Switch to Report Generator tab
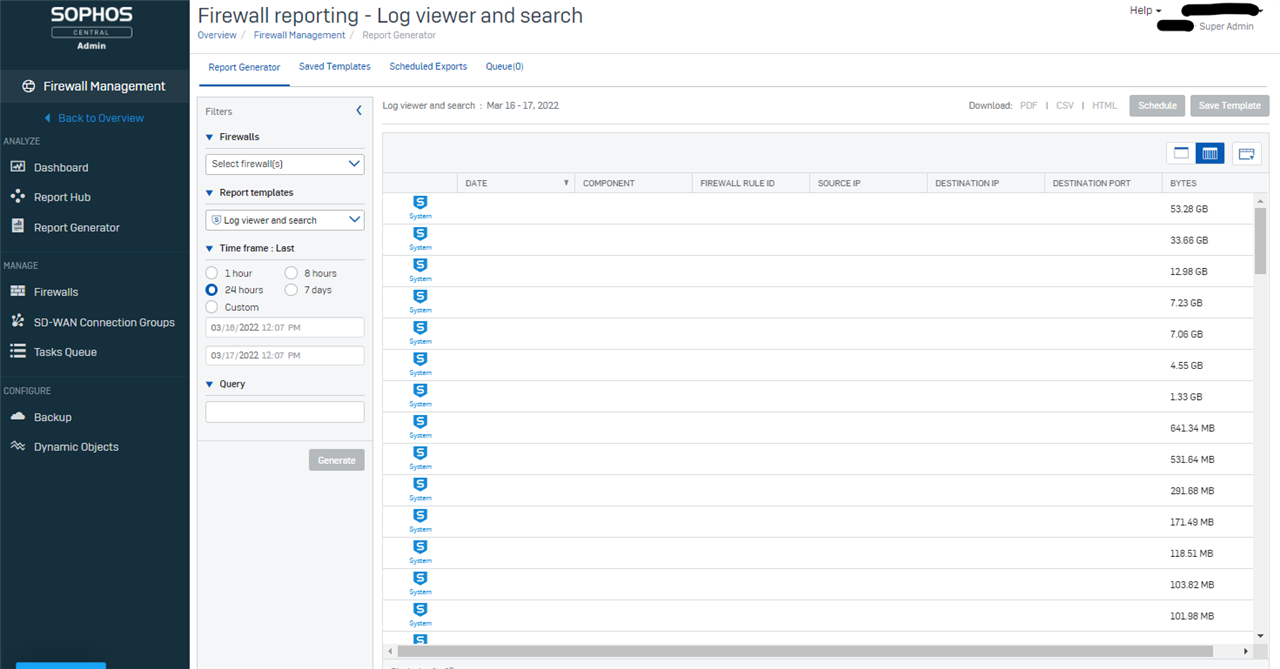 244,67
